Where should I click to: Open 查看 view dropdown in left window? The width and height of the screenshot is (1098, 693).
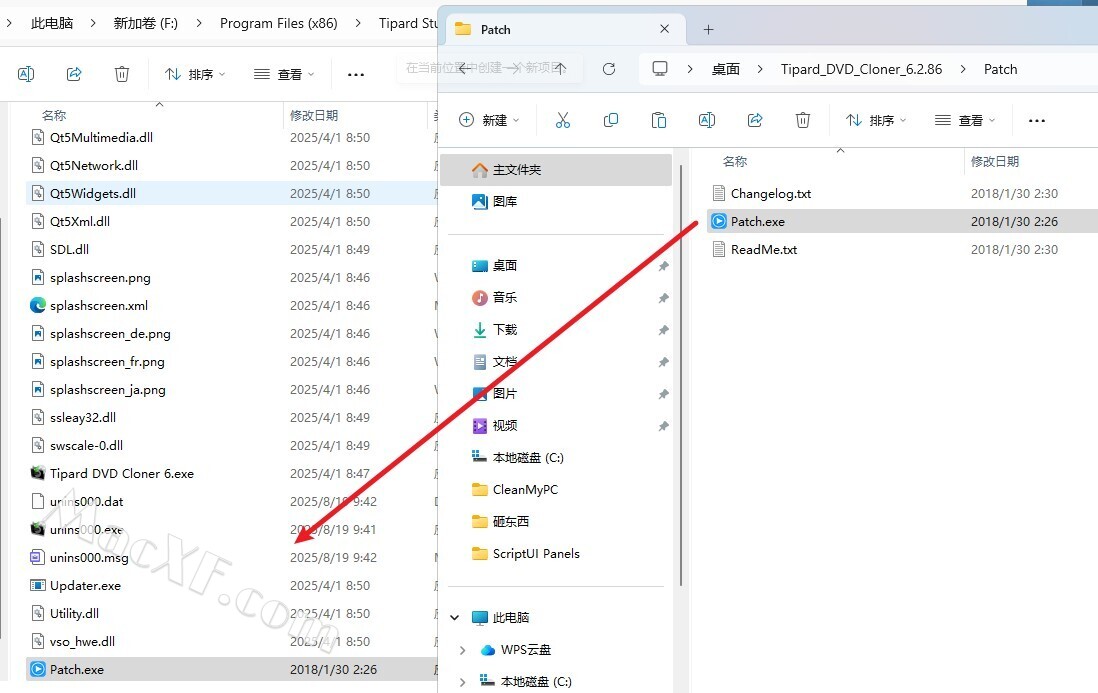pyautogui.click(x=284, y=74)
